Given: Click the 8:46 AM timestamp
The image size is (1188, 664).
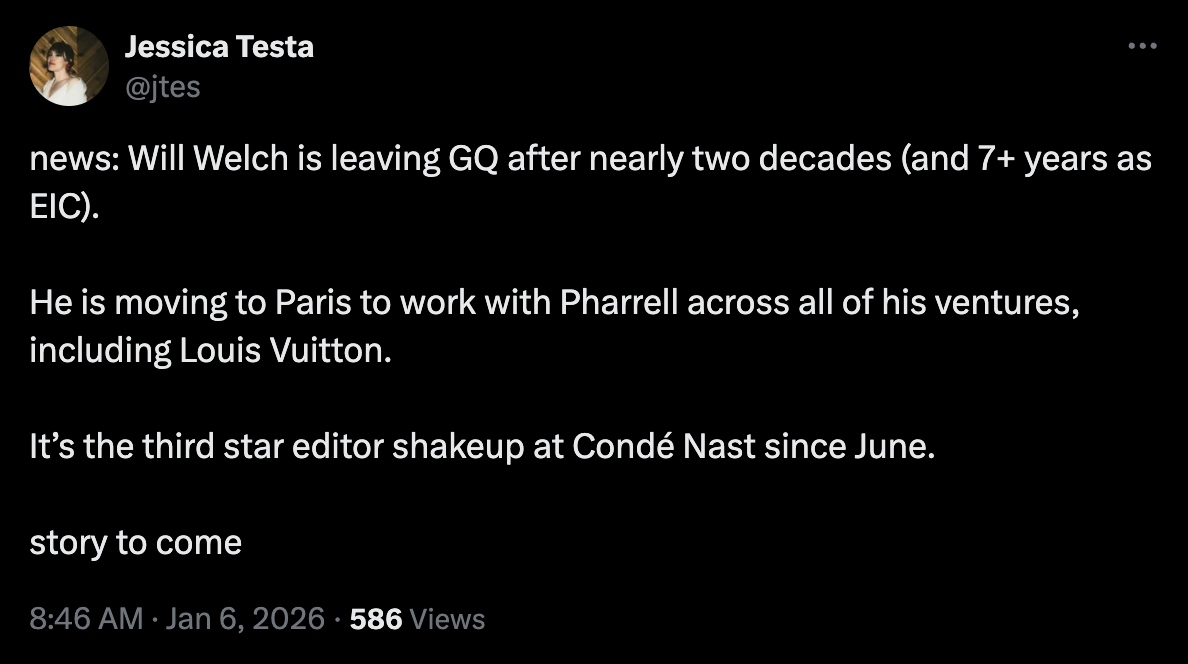Looking at the screenshot, I should pyautogui.click(x=86, y=619).
